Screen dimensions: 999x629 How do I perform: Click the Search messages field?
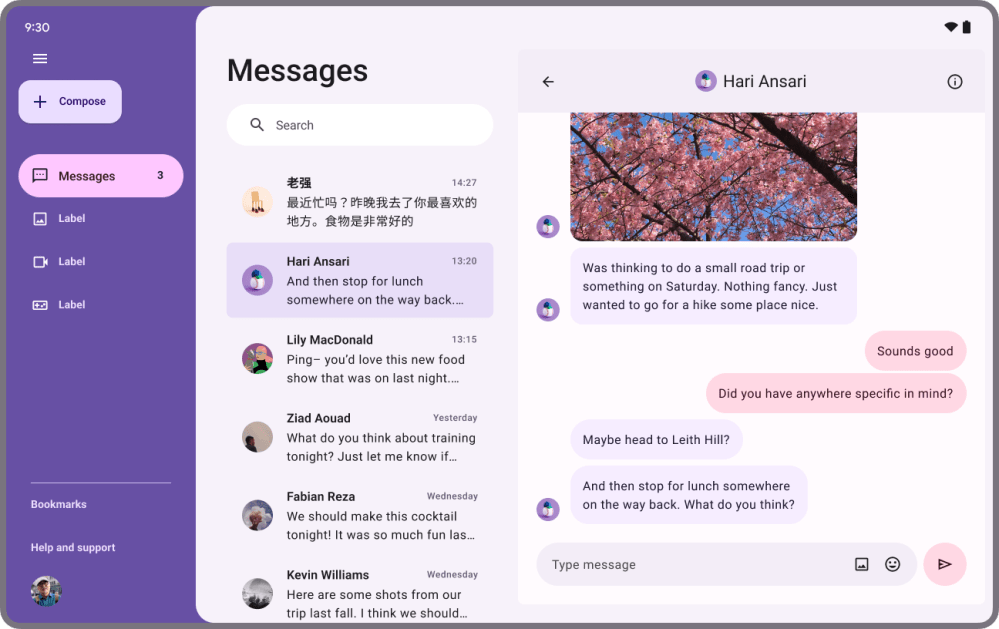[375, 125]
